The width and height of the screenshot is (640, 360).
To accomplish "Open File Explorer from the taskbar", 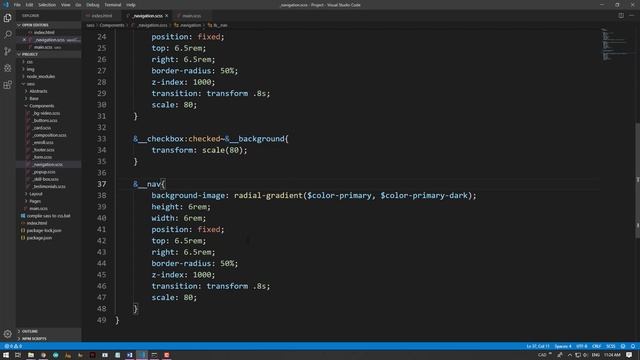I will 31,355.
